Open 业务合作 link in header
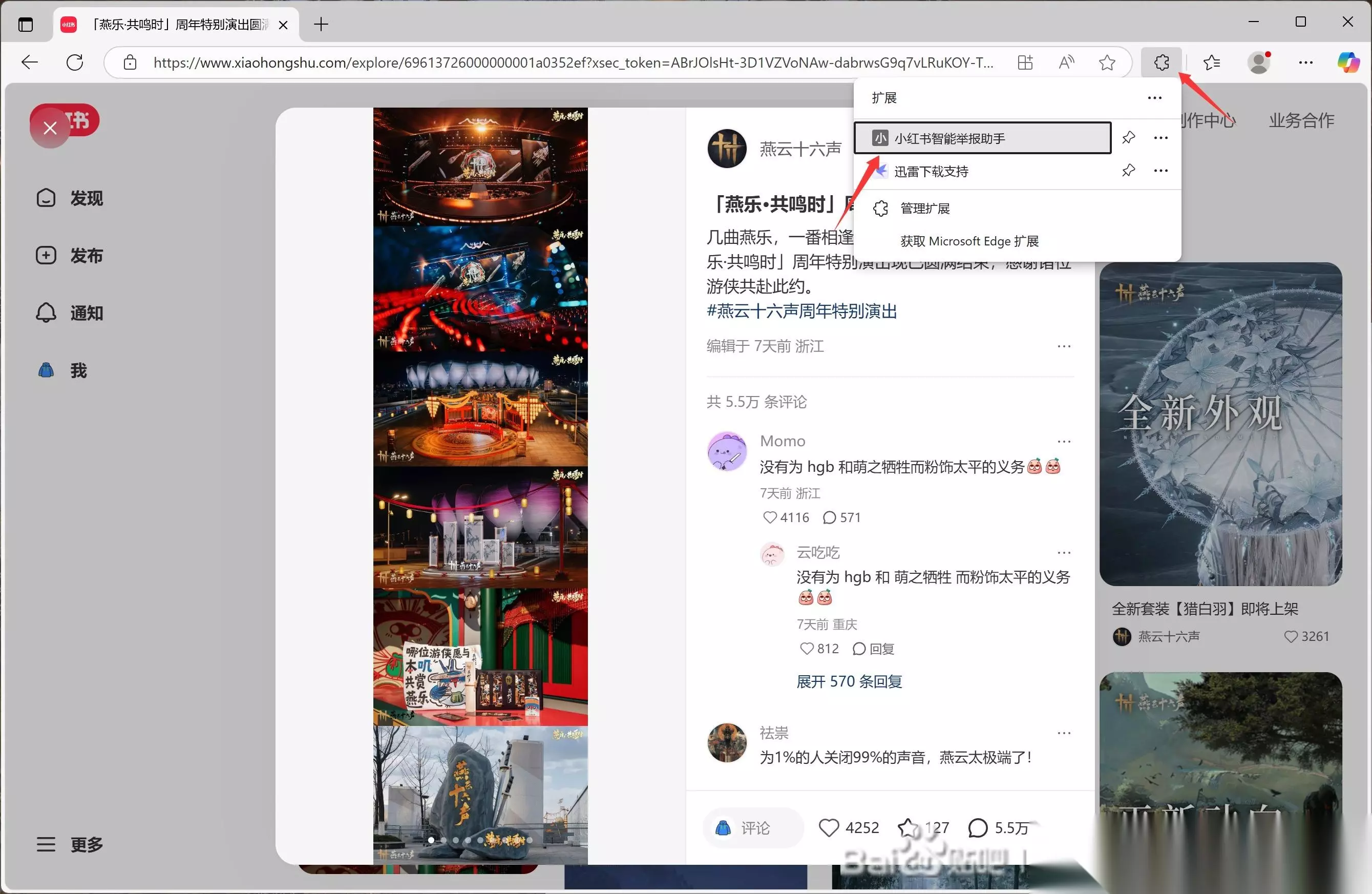 click(1302, 120)
